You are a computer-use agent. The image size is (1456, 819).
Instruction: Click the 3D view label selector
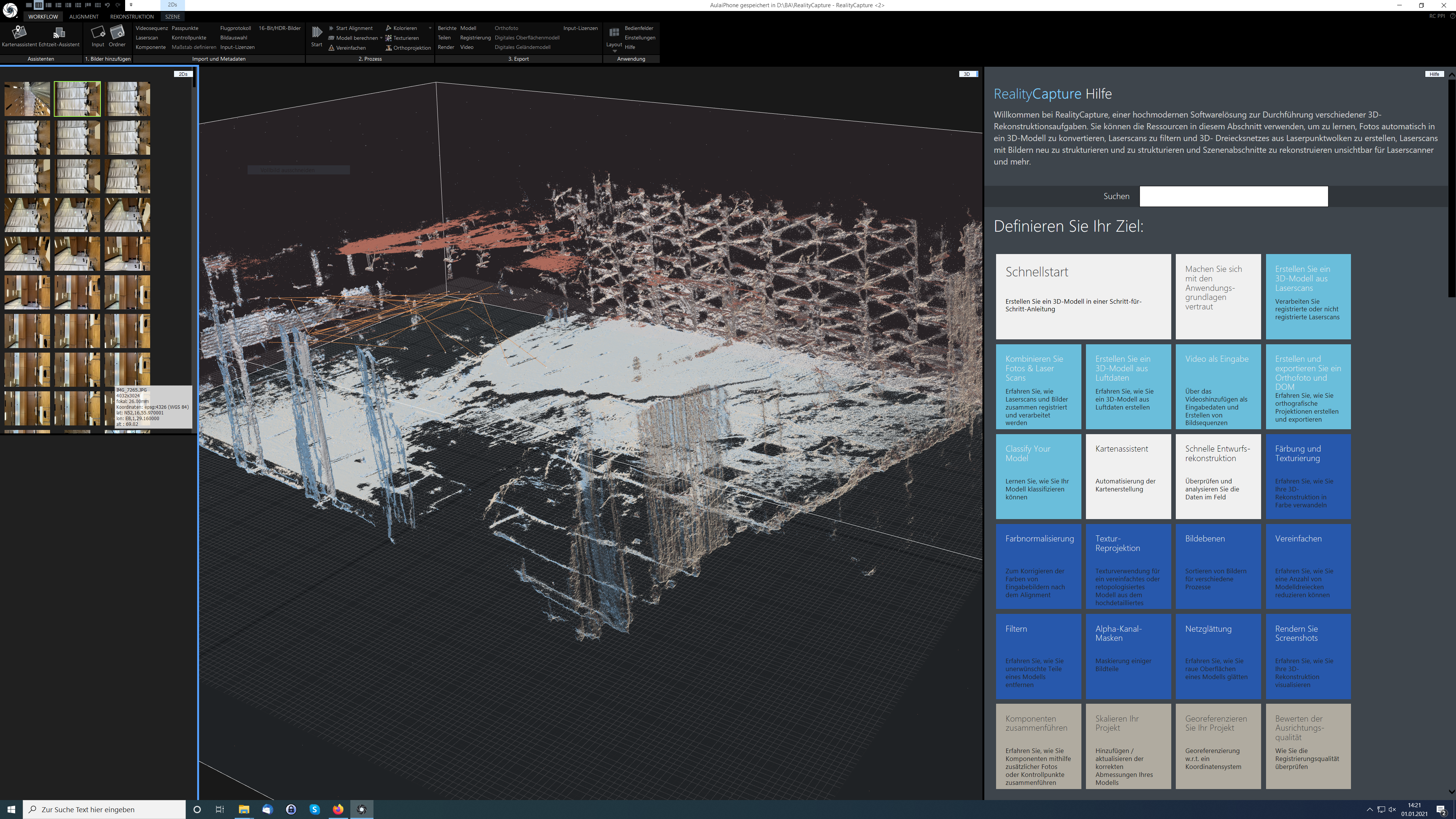967,74
